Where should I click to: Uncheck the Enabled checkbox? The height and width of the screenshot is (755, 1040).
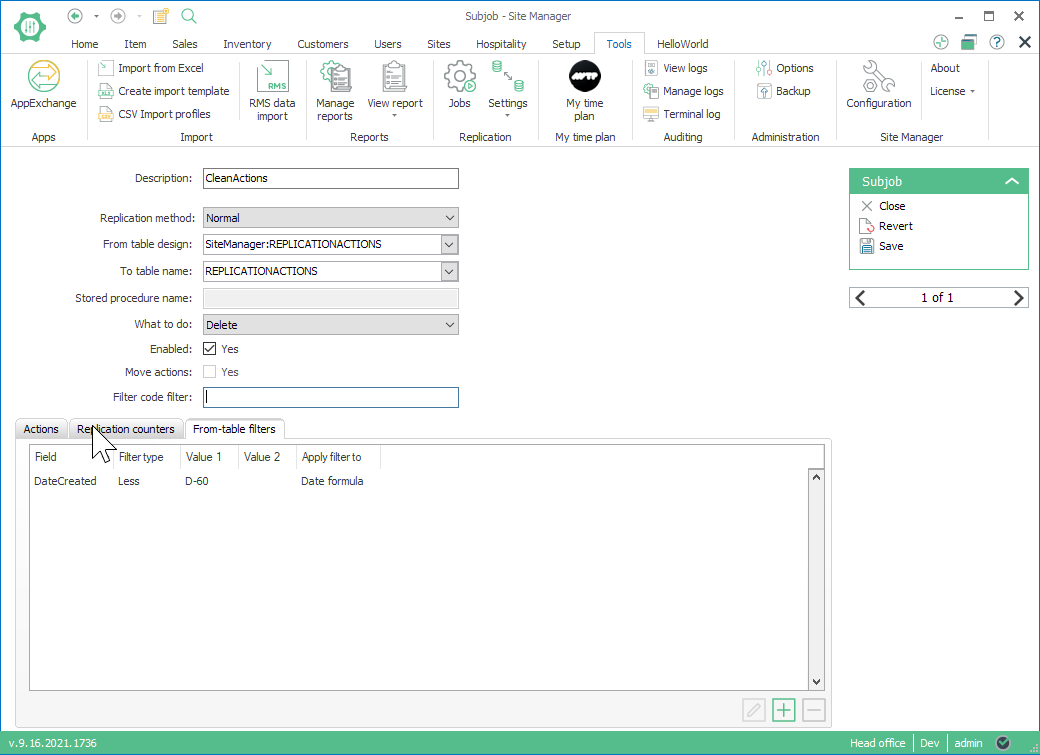coord(210,349)
